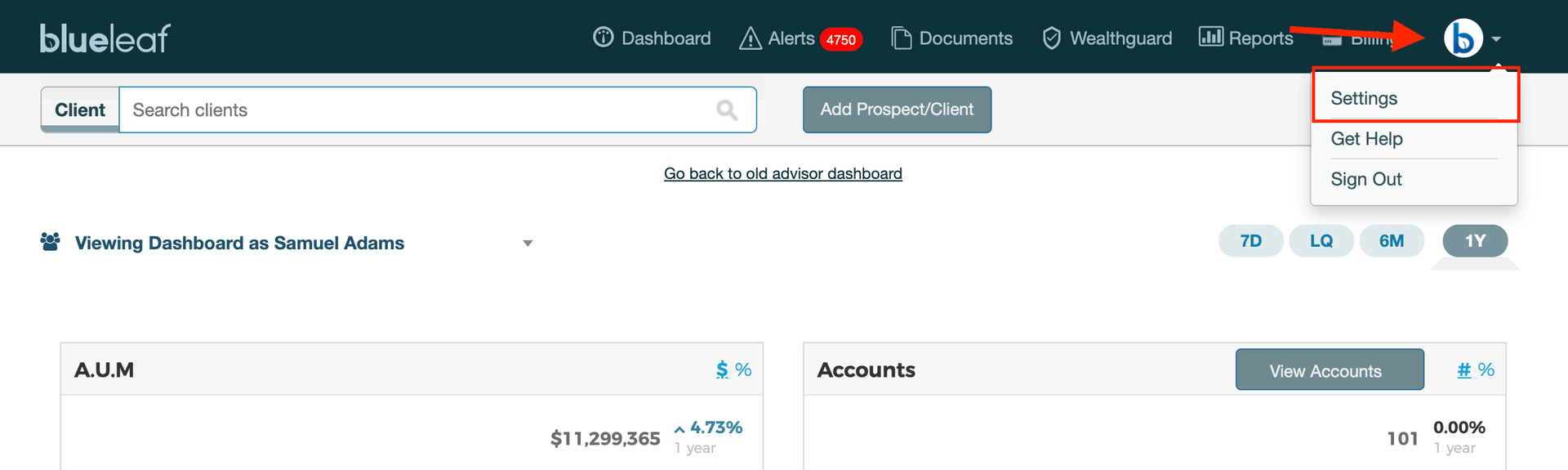The height and width of the screenshot is (470, 1568).
Task: Select the 6M time range pill
Action: pyautogui.click(x=1391, y=241)
